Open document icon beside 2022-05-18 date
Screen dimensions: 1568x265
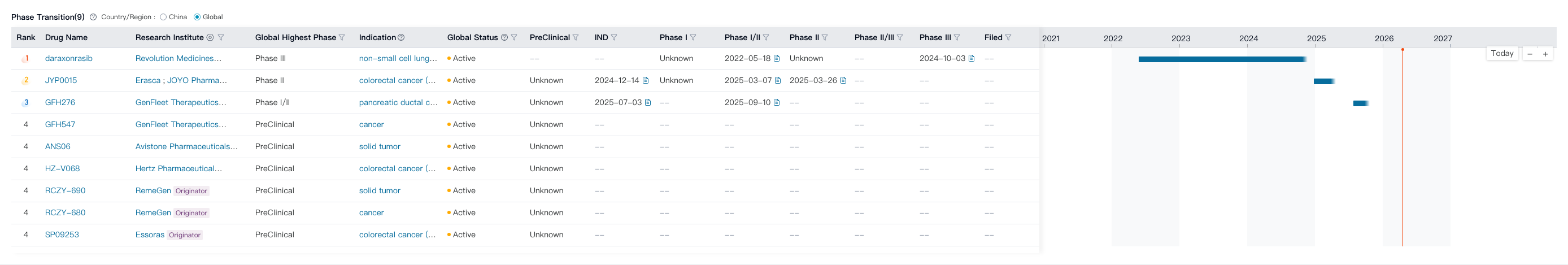(x=777, y=59)
